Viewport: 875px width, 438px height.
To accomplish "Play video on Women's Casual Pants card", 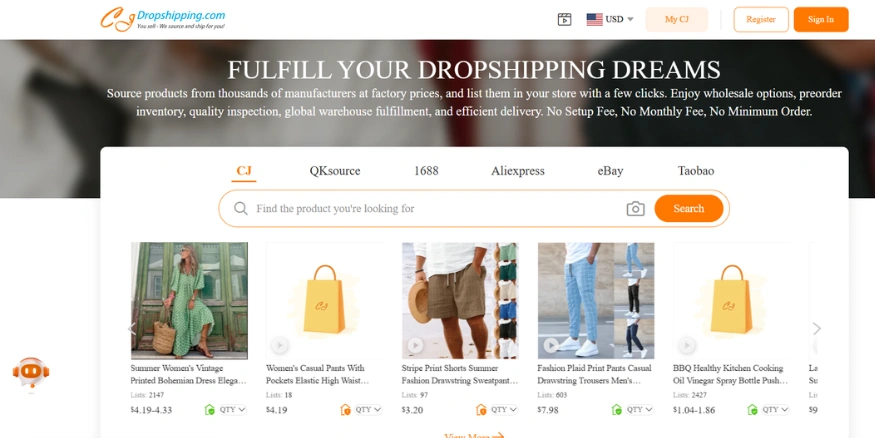I will coord(280,345).
